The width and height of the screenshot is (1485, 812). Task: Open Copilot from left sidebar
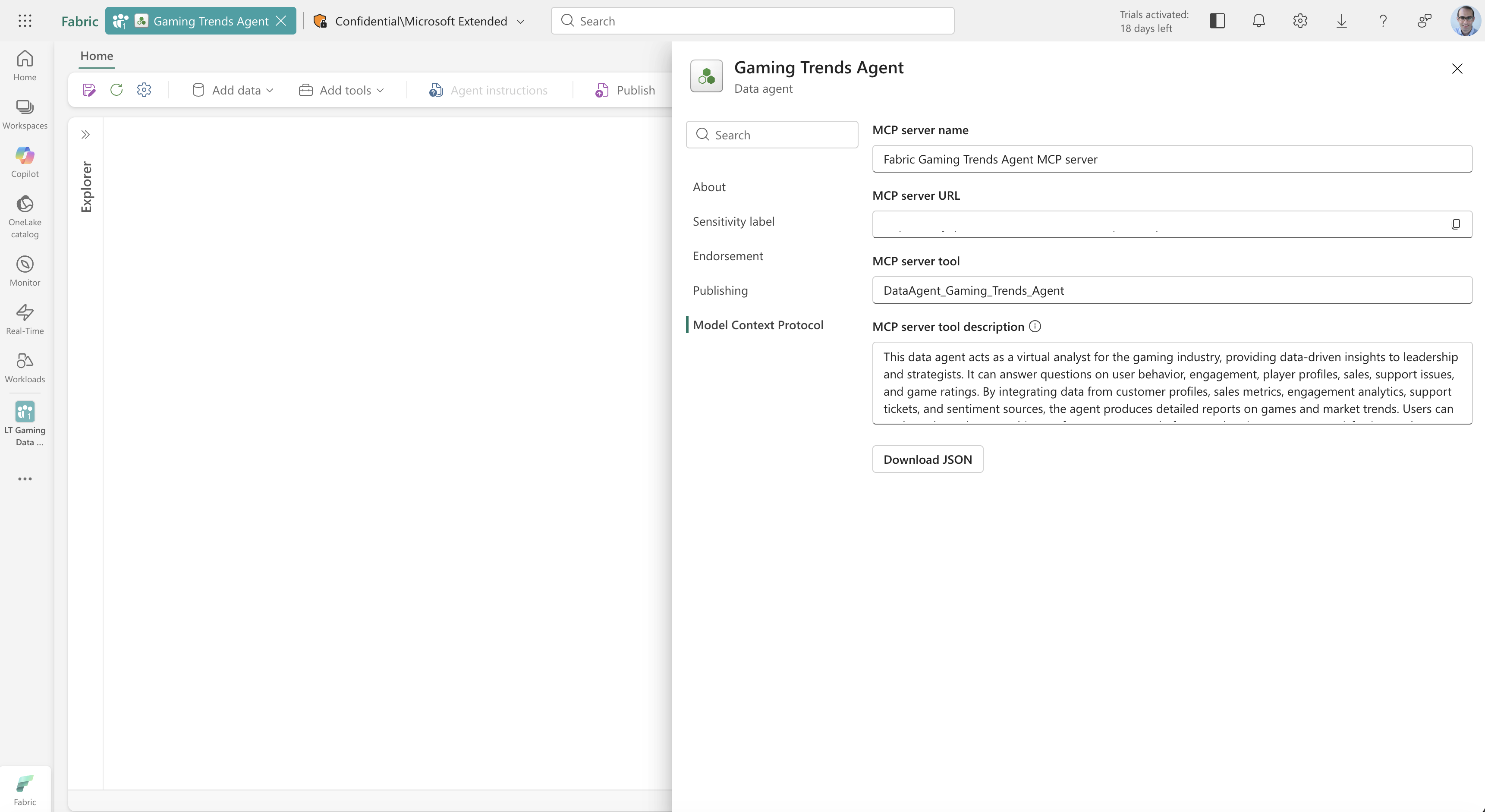click(x=25, y=162)
